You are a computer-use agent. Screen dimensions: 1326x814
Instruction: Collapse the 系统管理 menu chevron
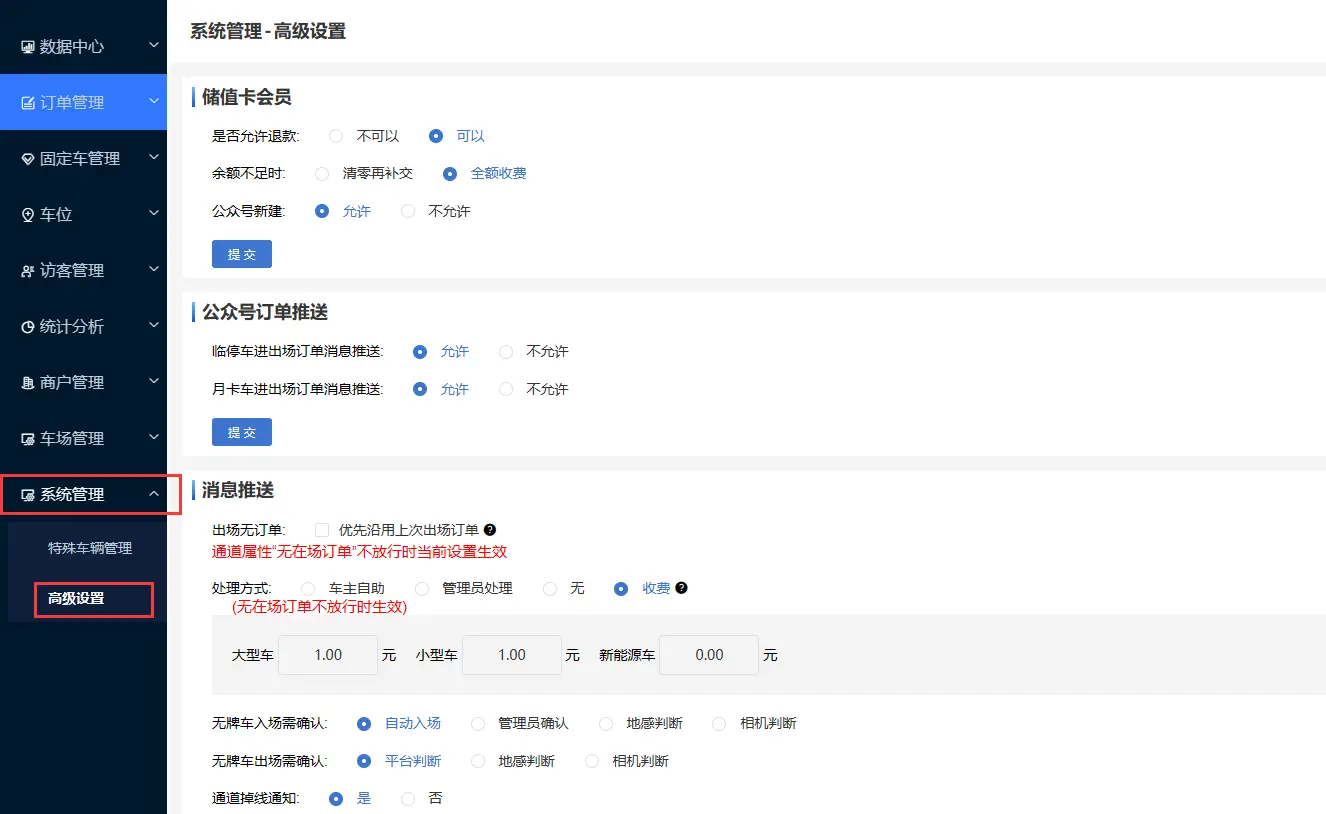pyautogui.click(x=153, y=494)
